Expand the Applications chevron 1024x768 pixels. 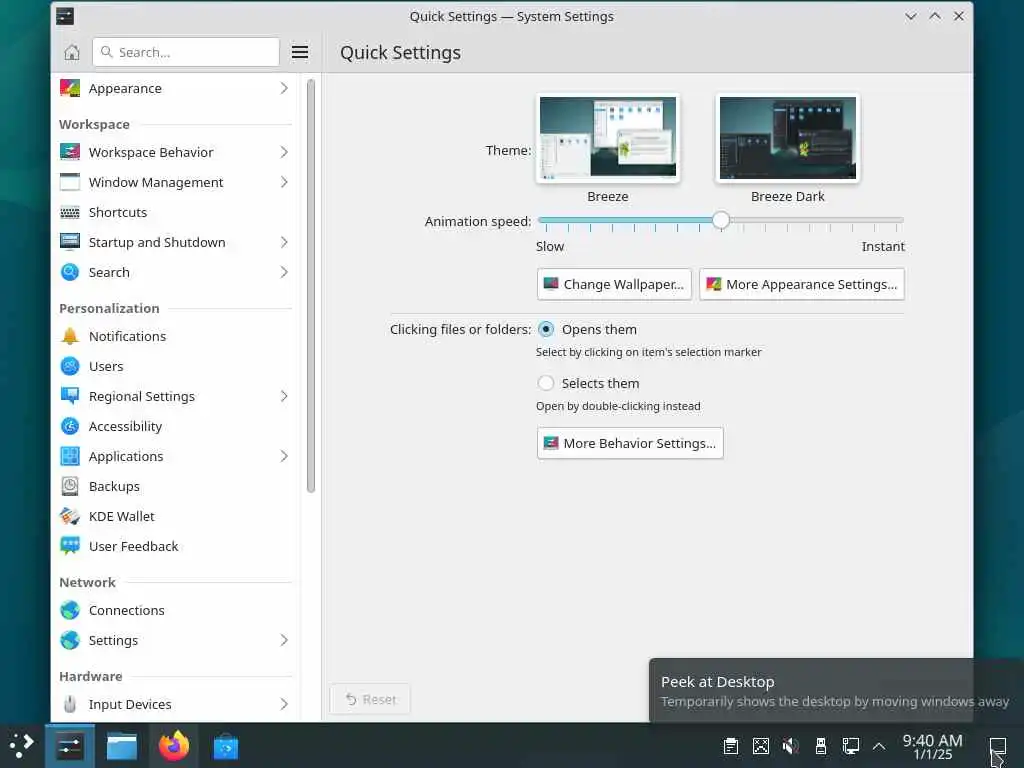point(284,456)
